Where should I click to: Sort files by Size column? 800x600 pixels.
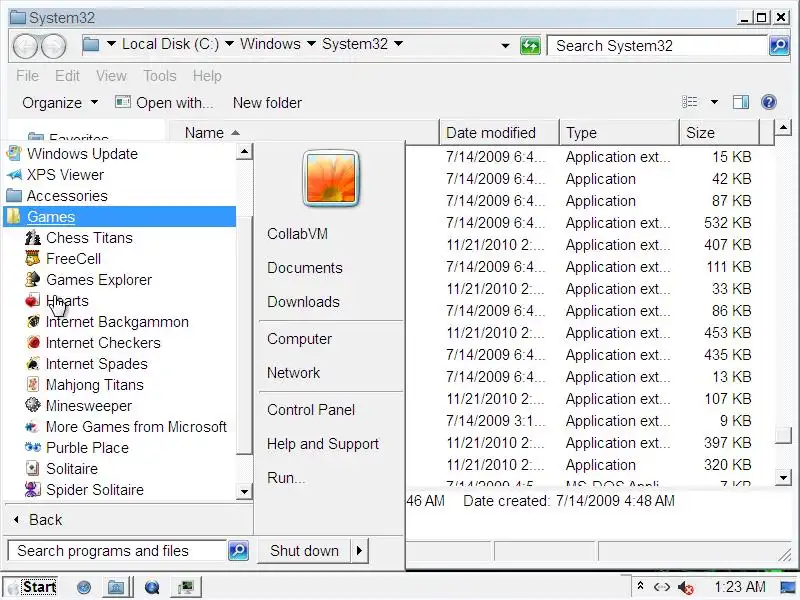coord(719,133)
